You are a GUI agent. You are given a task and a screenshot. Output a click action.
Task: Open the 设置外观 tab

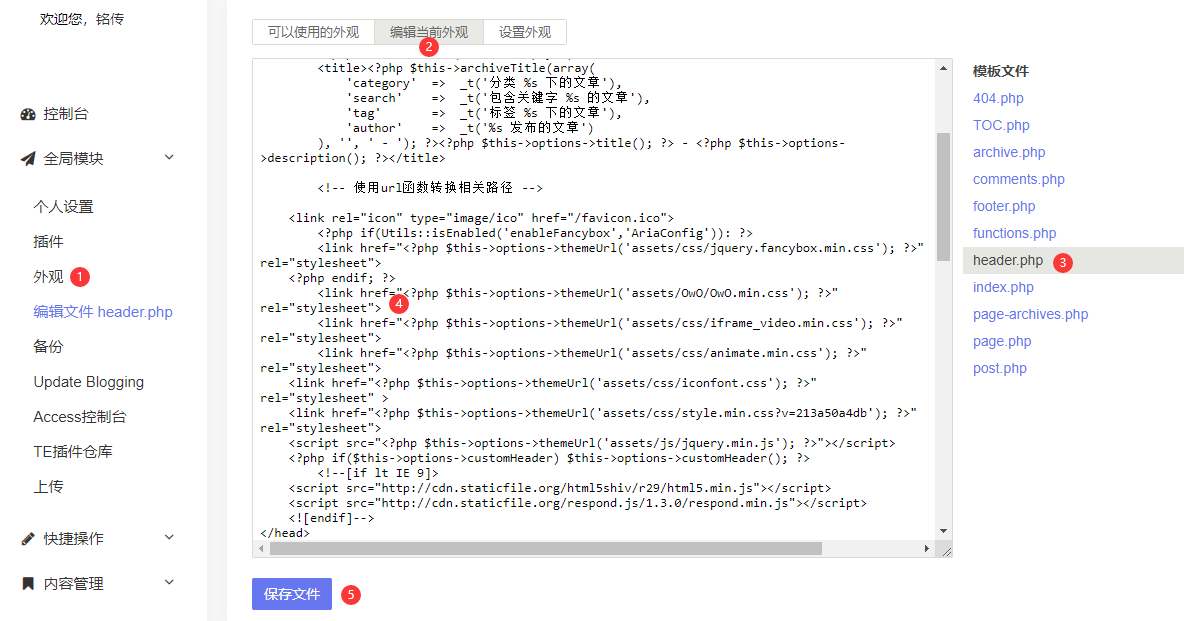coord(525,32)
